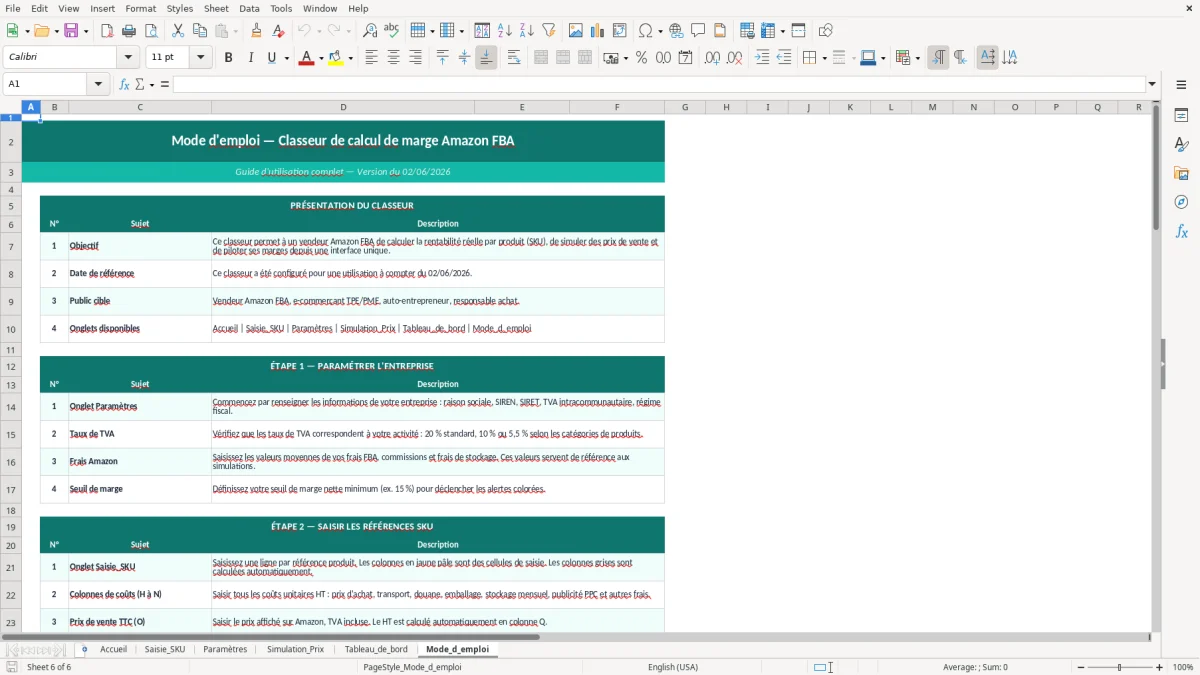
Task: Run the spelling check
Action: [x=392, y=31]
